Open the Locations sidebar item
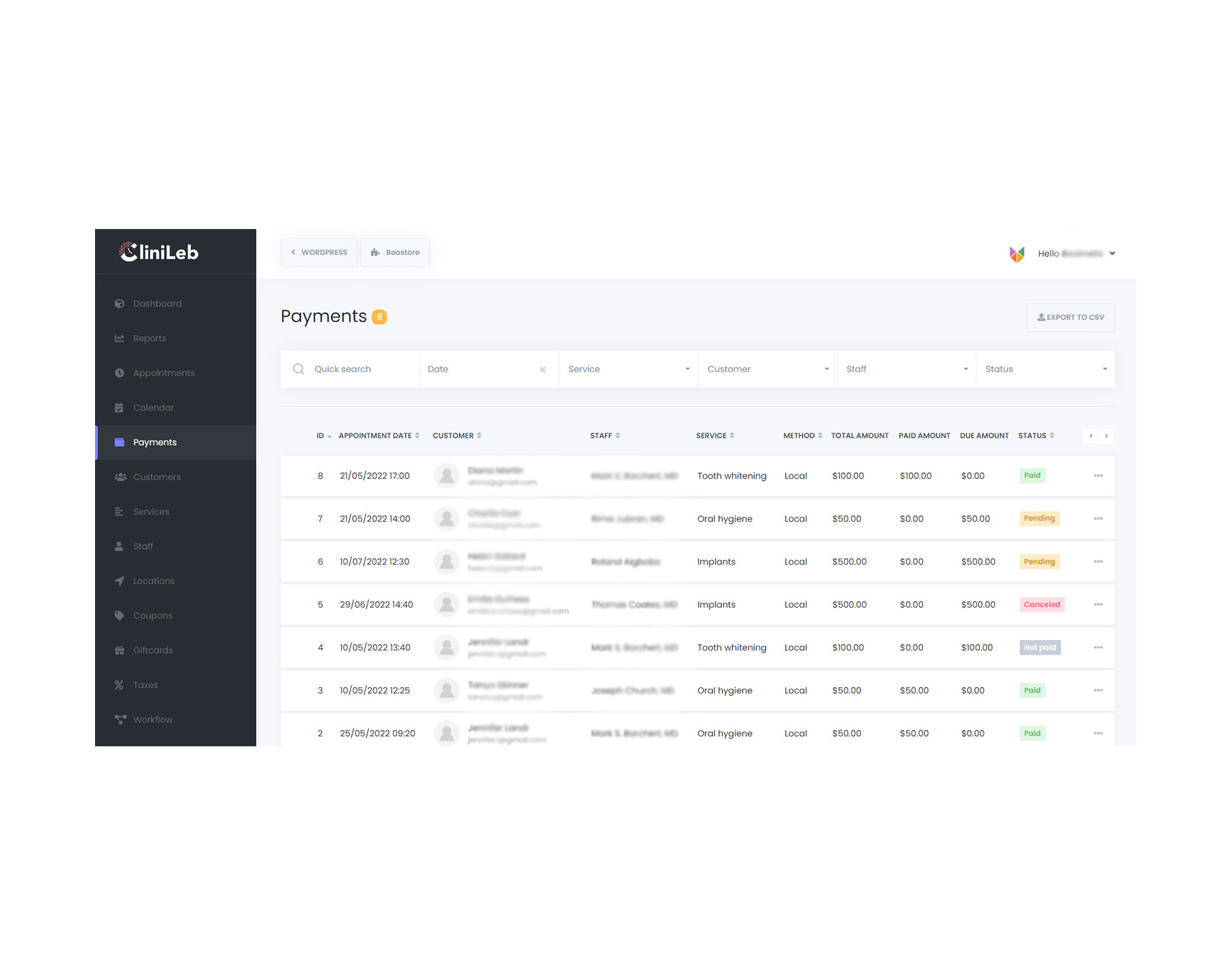1232x976 pixels. click(154, 581)
